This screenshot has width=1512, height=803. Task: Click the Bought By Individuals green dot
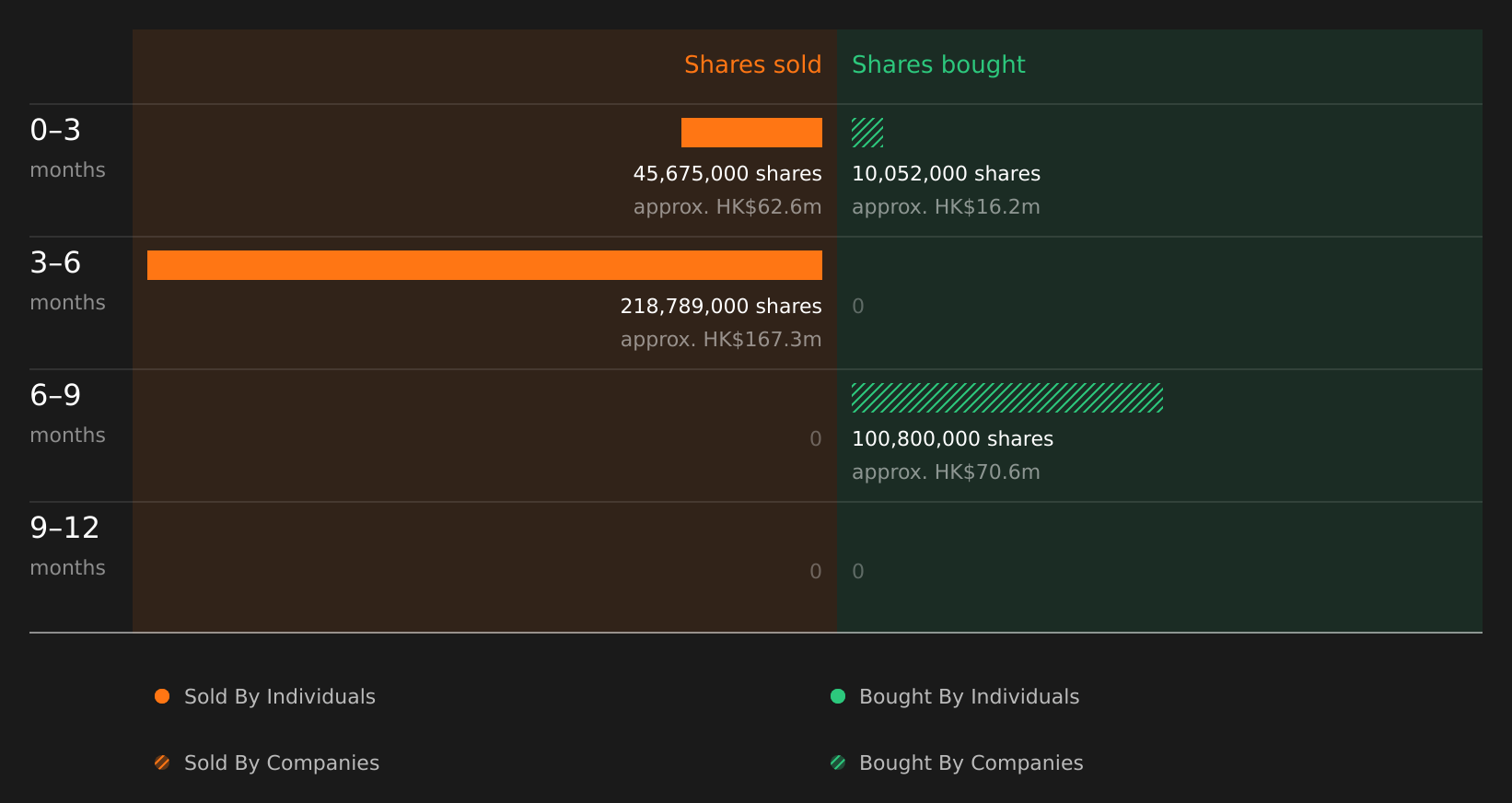coord(838,696)
